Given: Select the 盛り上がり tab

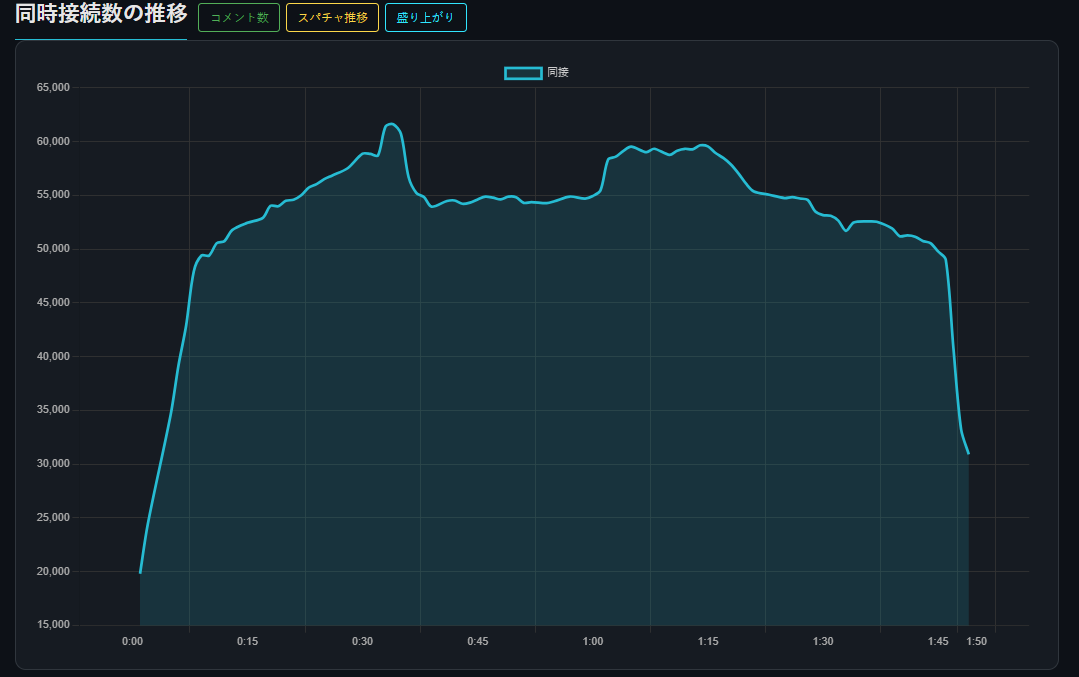Looking at the screenshot, I should pos(426,18).
